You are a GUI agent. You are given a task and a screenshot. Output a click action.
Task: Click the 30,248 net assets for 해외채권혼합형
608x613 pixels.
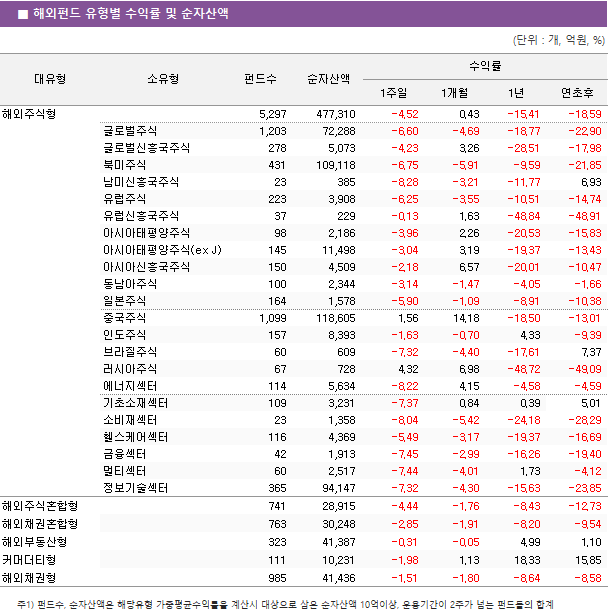339,524
